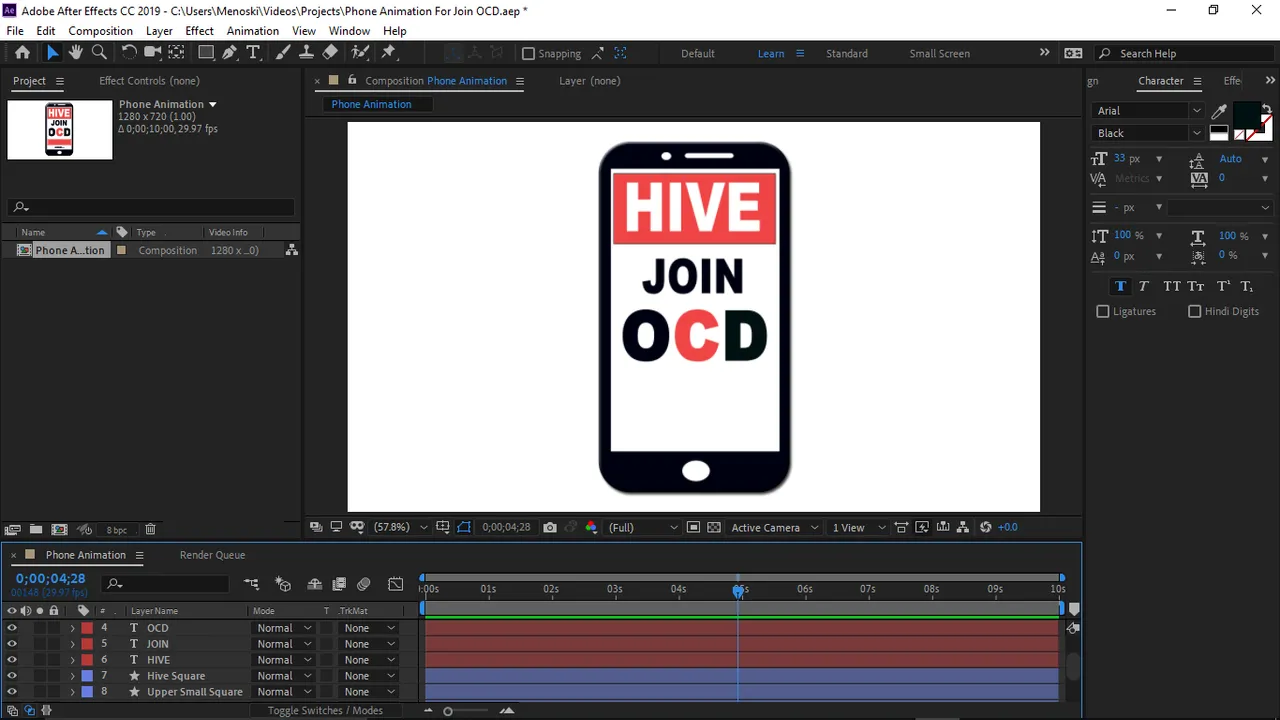Expand the Hive Square layer properties

click(72, 676)
